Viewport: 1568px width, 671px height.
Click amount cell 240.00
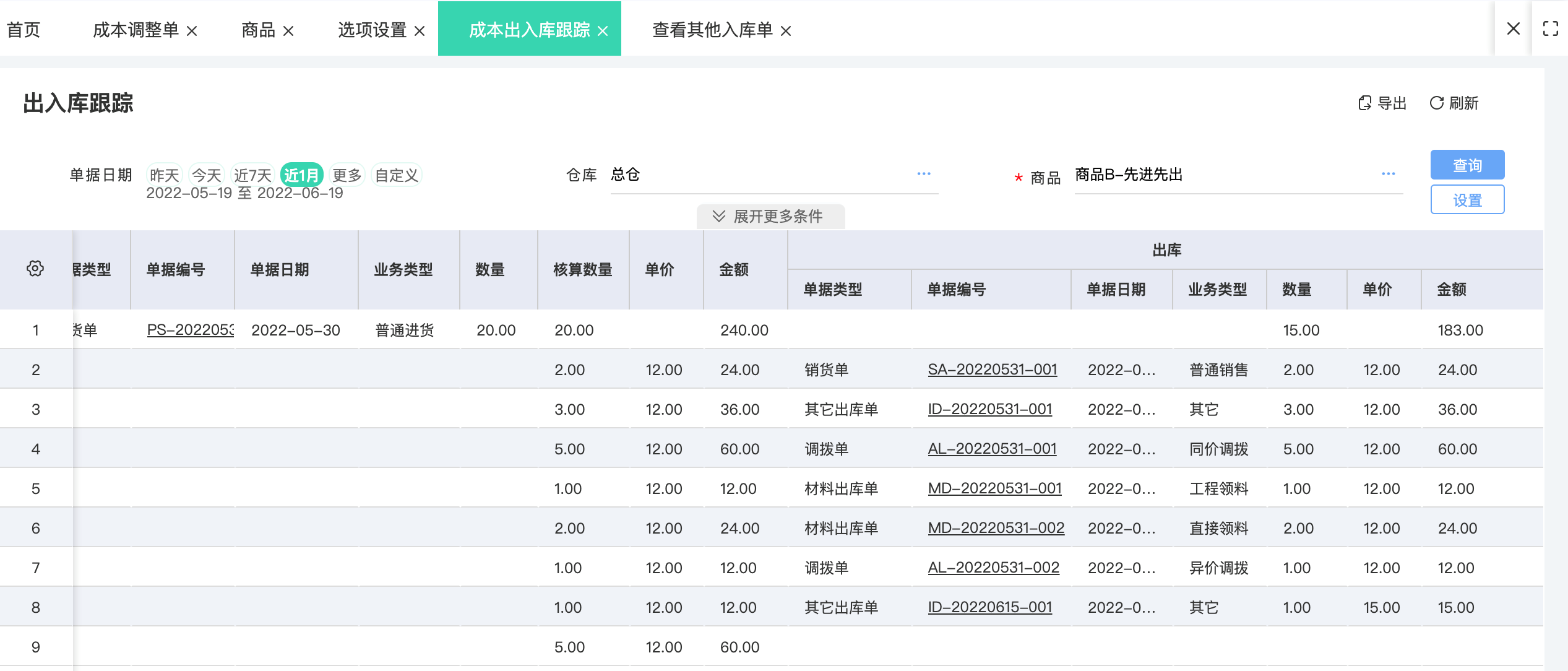click(x=744, y=330)
